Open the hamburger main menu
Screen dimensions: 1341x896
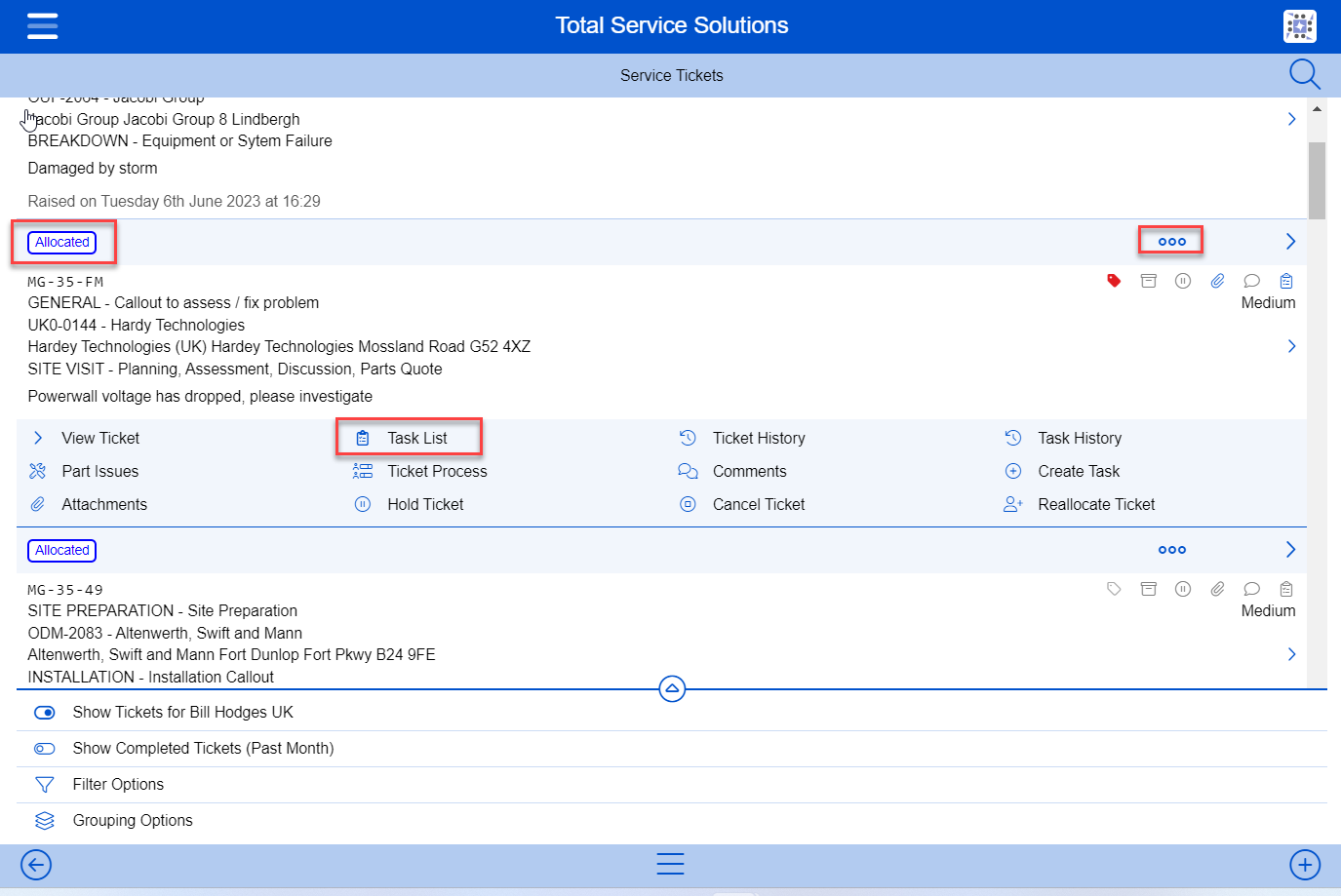coord(42,26)
